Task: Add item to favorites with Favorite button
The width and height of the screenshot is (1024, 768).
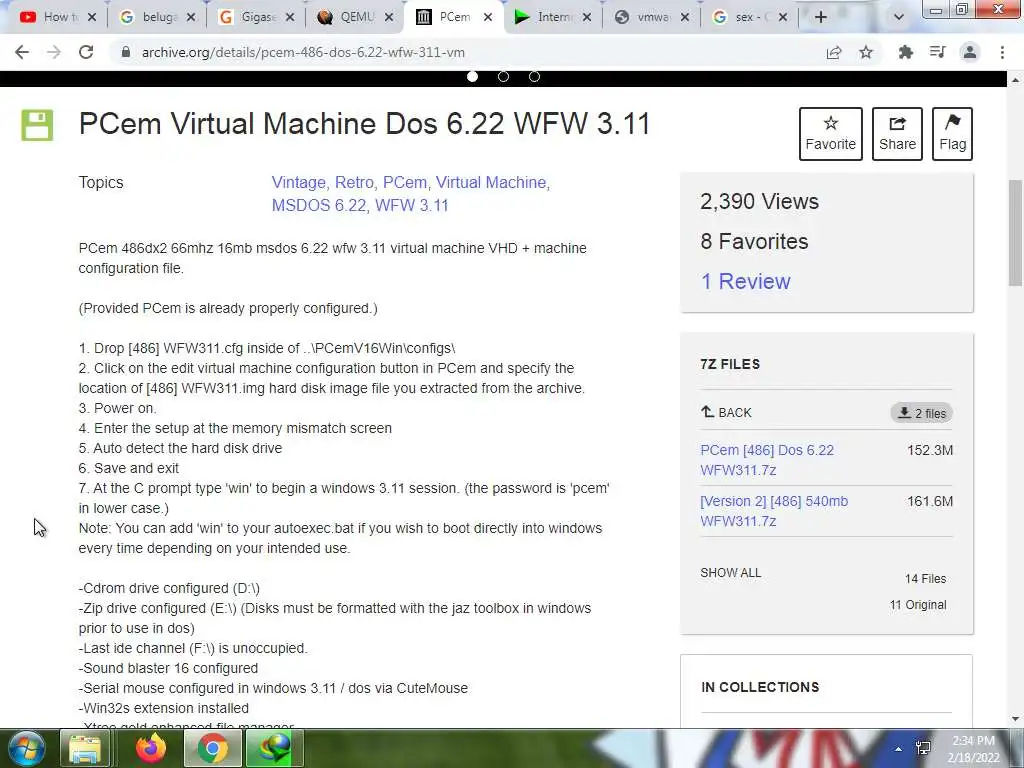Action: pyautogui.click(x=831, y=134)
